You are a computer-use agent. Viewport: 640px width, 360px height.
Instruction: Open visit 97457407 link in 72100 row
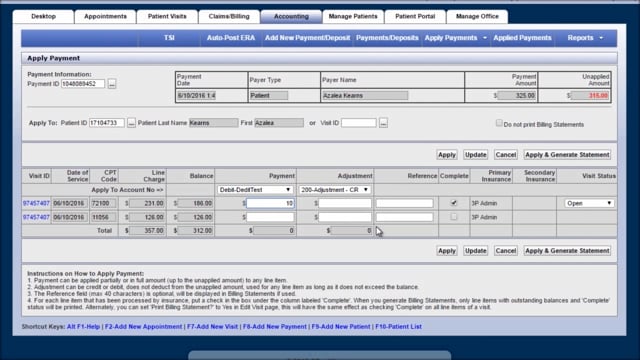click(x=36, y=203)
